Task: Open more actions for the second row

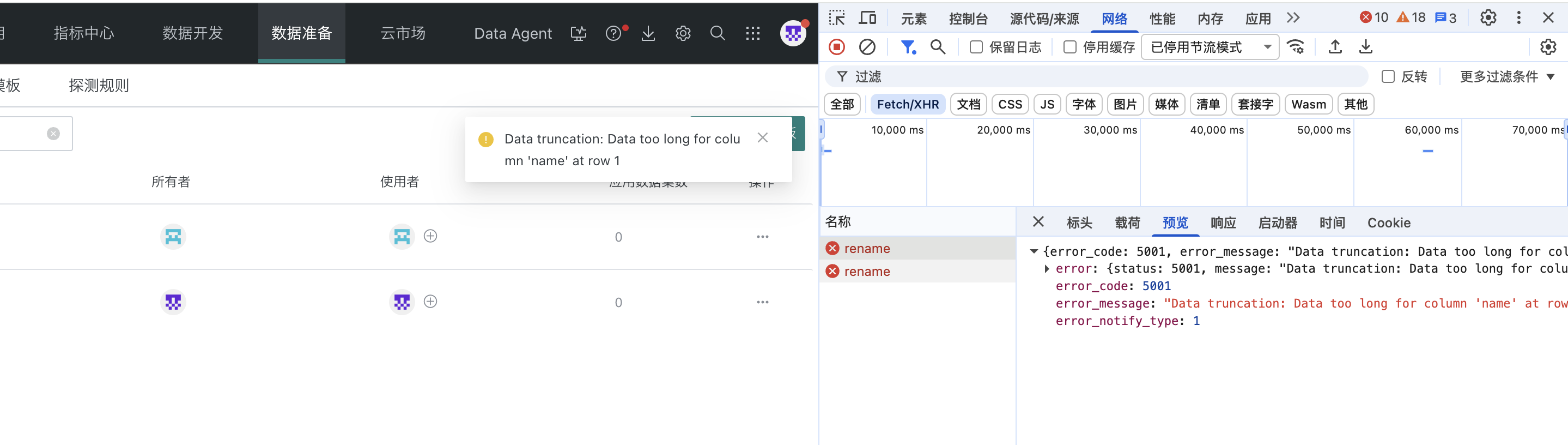Action: tap(762, 302)
